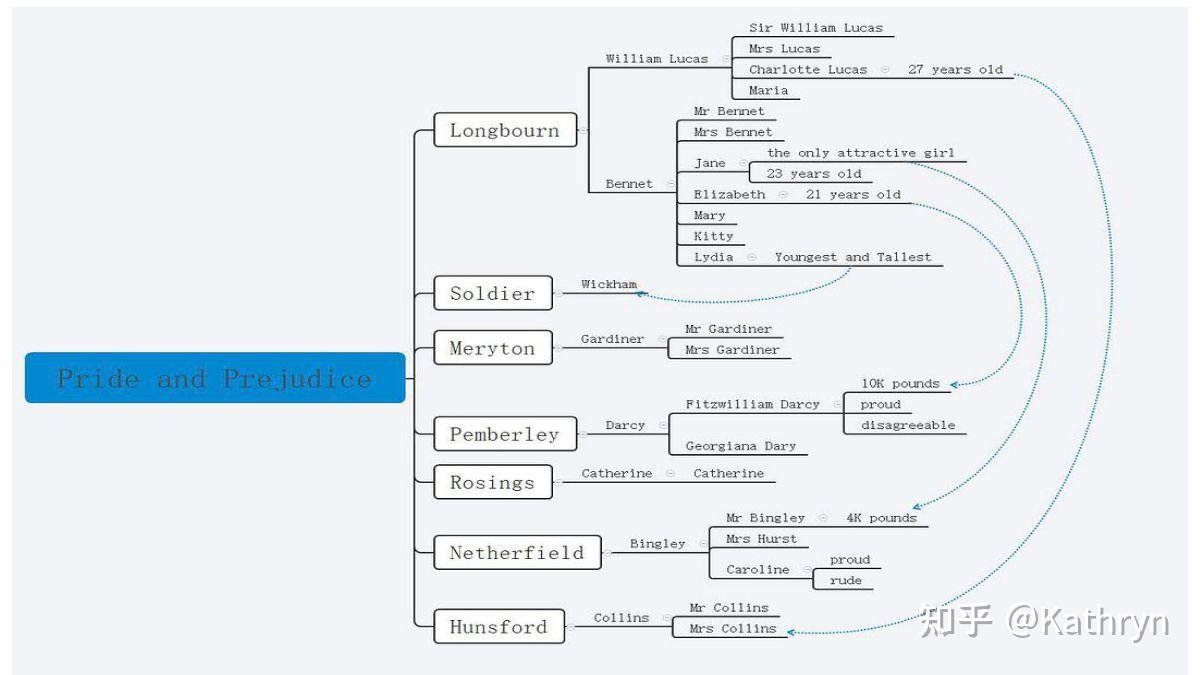Select the Pride and Prejudice root node
Image resolution: width=1200 pixels, height=675 pixels.
point(215,377)
